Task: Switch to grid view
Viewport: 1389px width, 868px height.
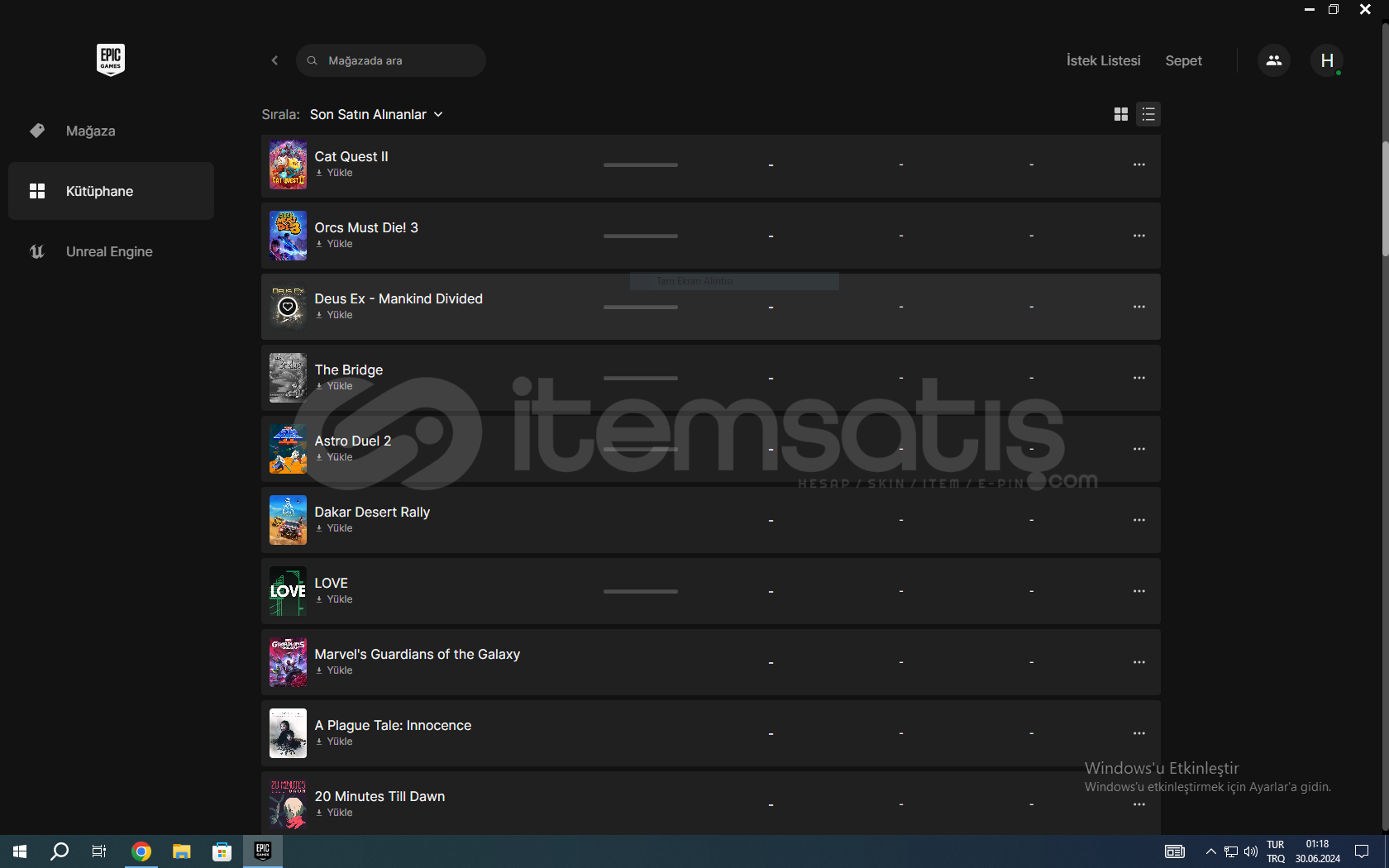Action: pos(1120,114)
